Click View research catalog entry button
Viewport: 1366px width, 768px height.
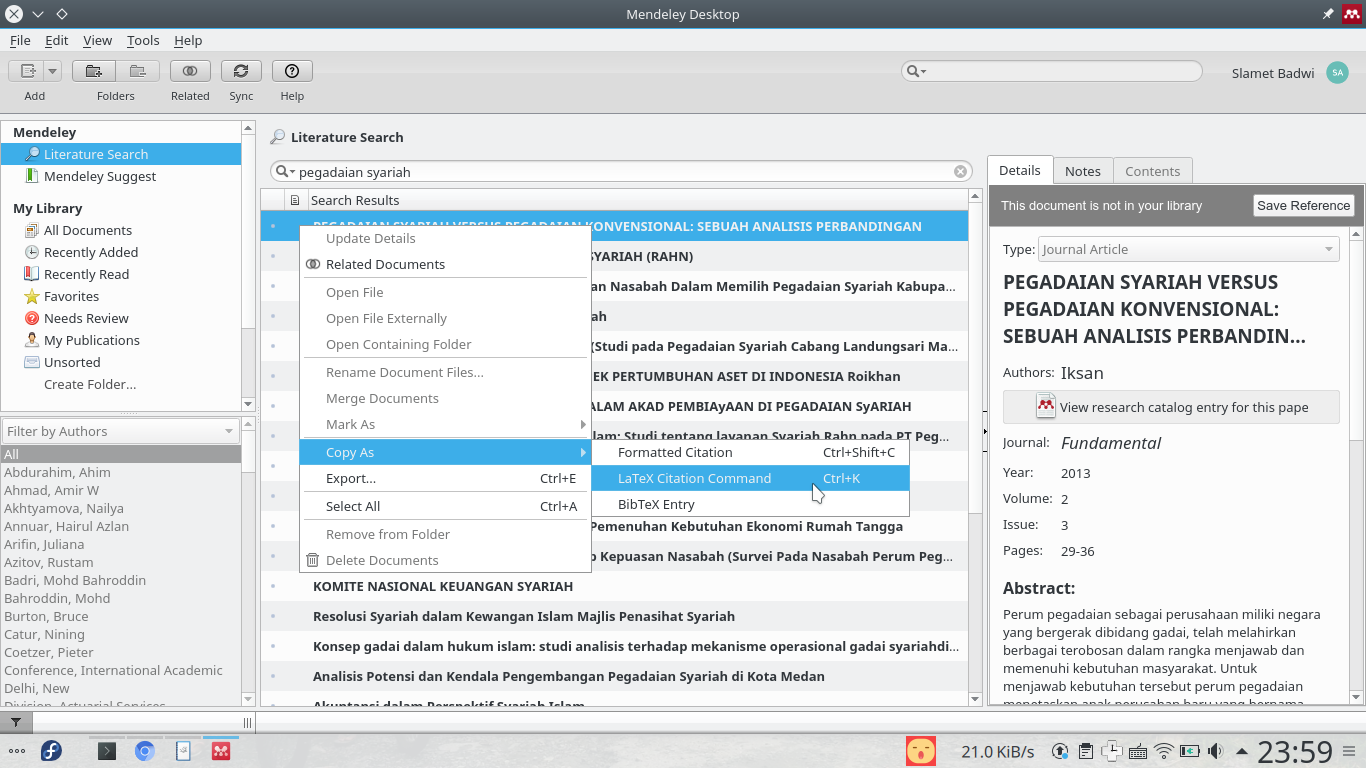coord(1171,407)
